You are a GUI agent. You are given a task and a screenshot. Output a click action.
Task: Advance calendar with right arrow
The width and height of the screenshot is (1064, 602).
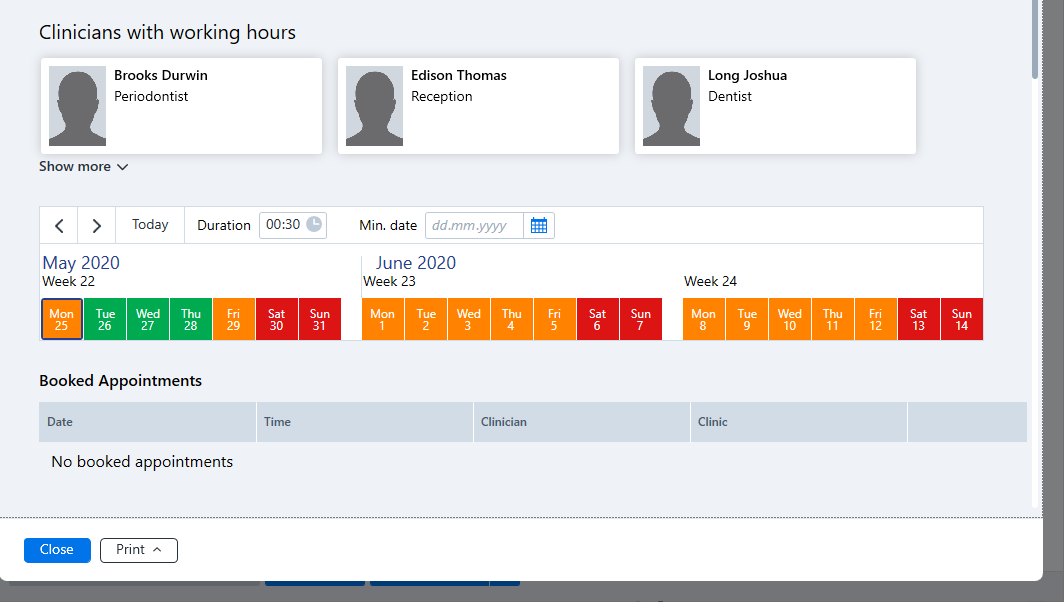pos(96,225)
